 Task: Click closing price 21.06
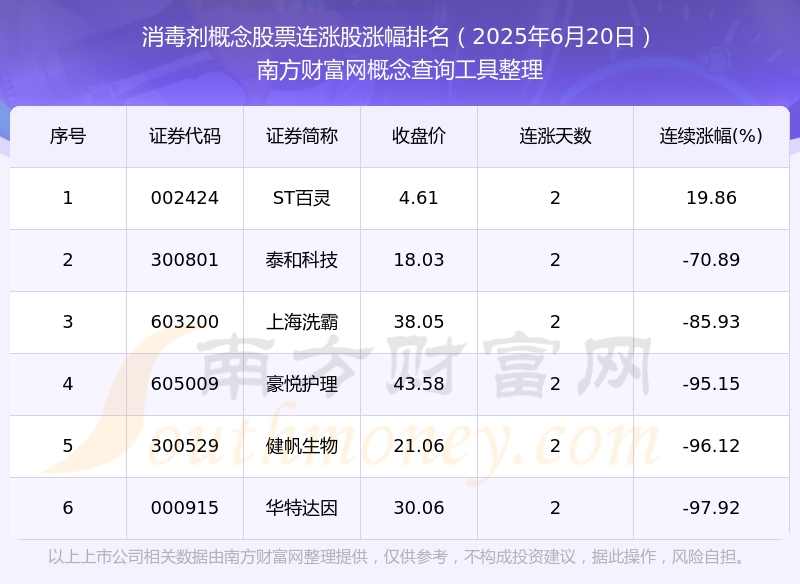click(419, 446)
